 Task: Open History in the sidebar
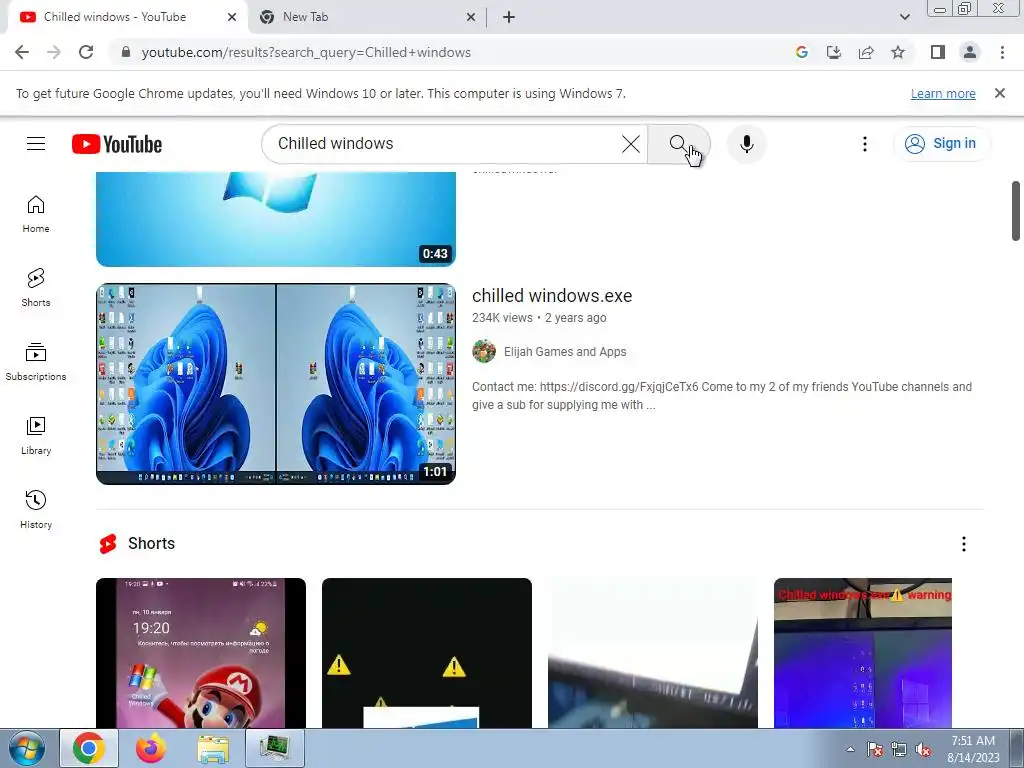pos(36,509)
